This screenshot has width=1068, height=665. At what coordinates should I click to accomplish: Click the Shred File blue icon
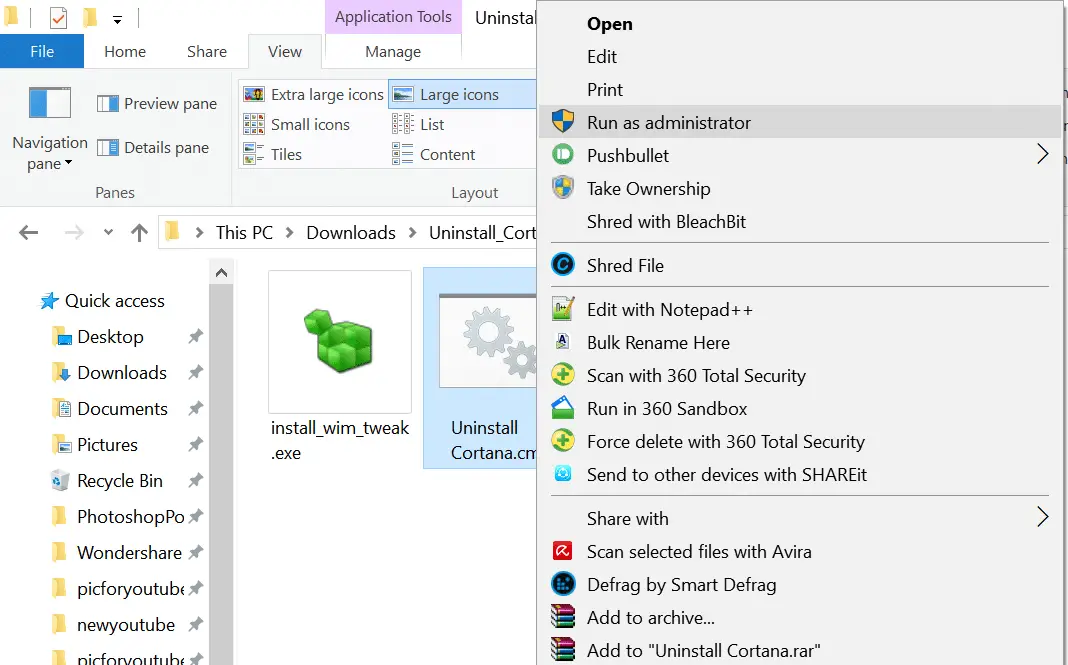(x=563, y=264)
